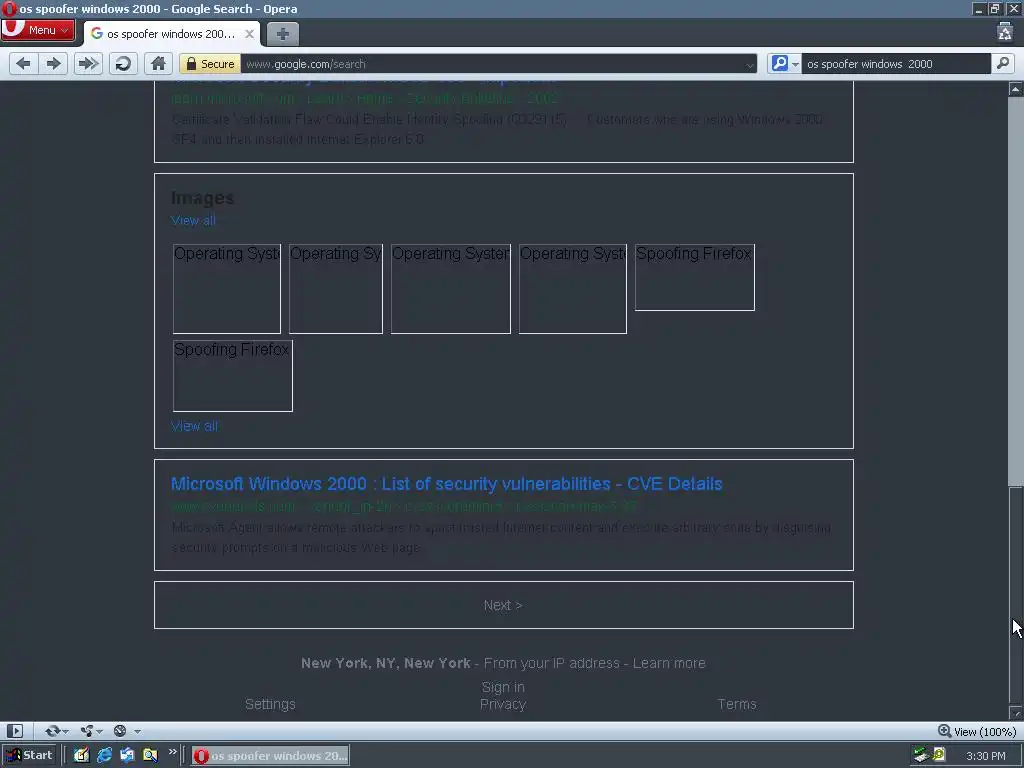Open the CVE Details security vulnerabilities result
Screen dimensions: 1024x768
tap(447, 484)
